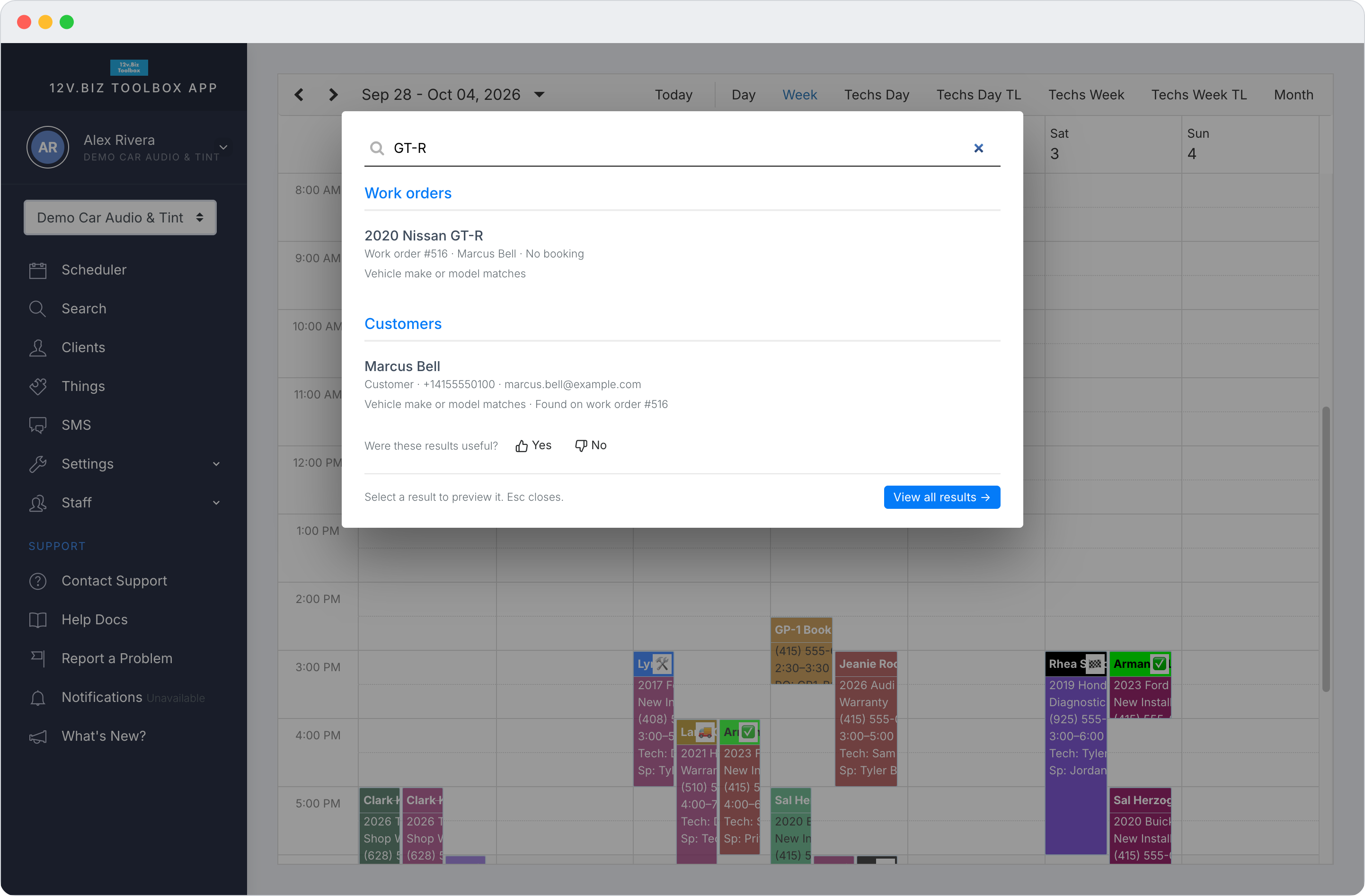Open the Jeanie Roc 2026 Audi appointment
The width and height of the screenshot is (1365, 896).
click(x=866, y=718)
